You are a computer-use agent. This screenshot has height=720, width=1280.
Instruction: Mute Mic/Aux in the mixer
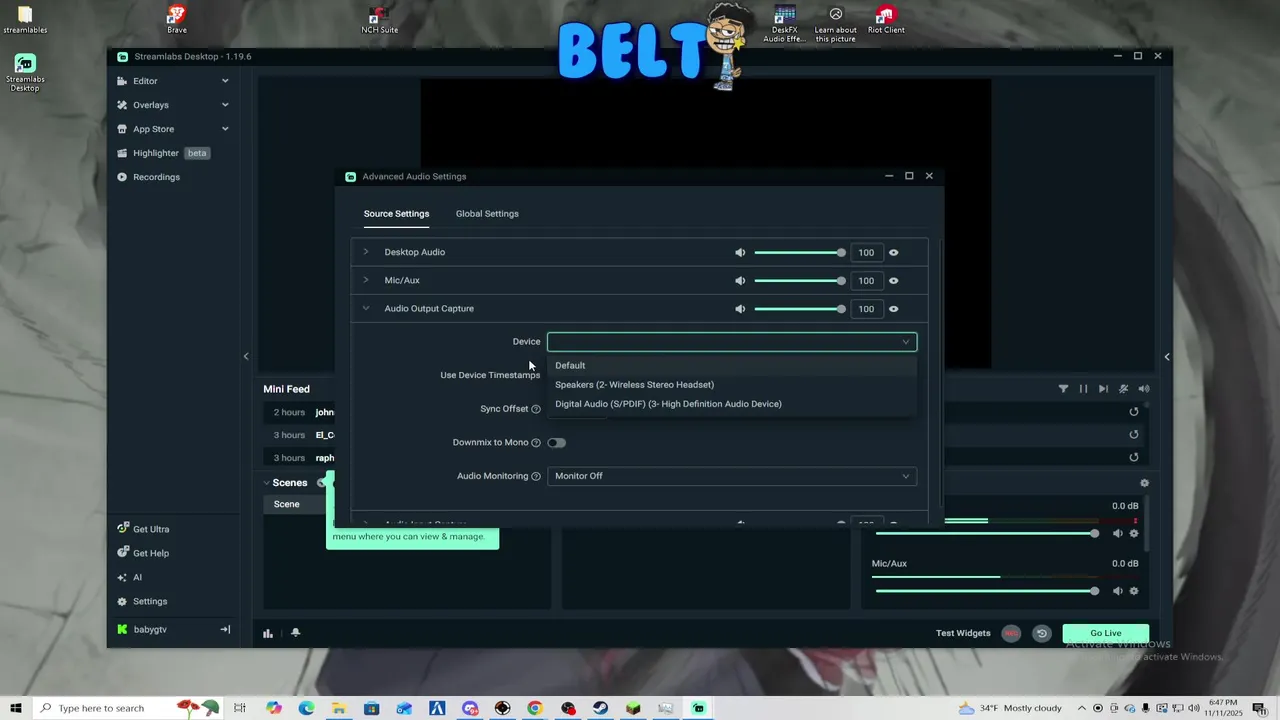point(1118,591)
